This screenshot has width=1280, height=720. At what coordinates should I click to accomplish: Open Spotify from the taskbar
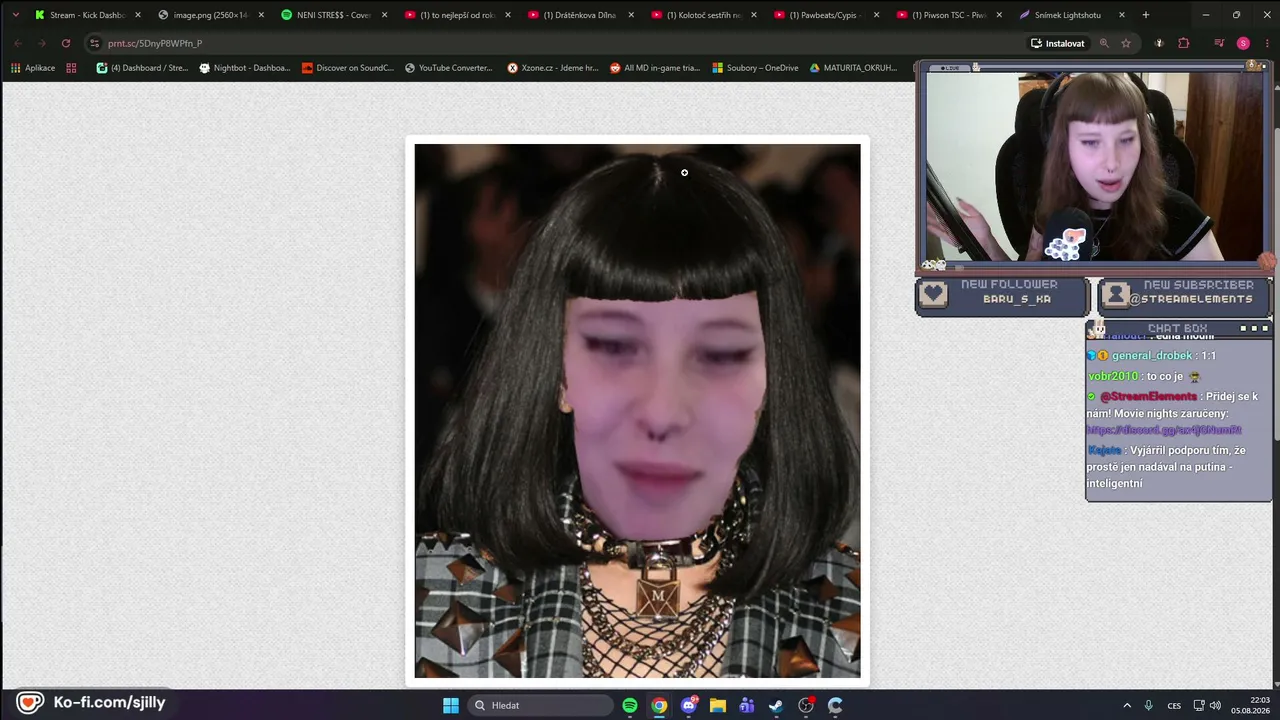pyautogui.click(x=630, y=705)
